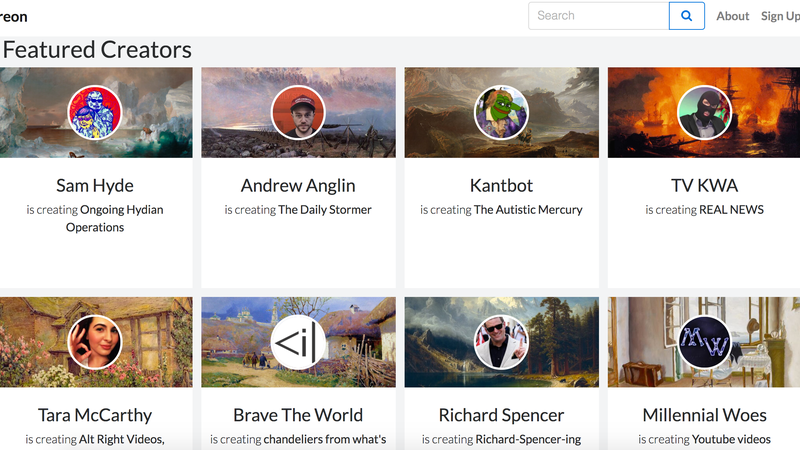Select the Andrew Anglin creator name

coord(298,186)
